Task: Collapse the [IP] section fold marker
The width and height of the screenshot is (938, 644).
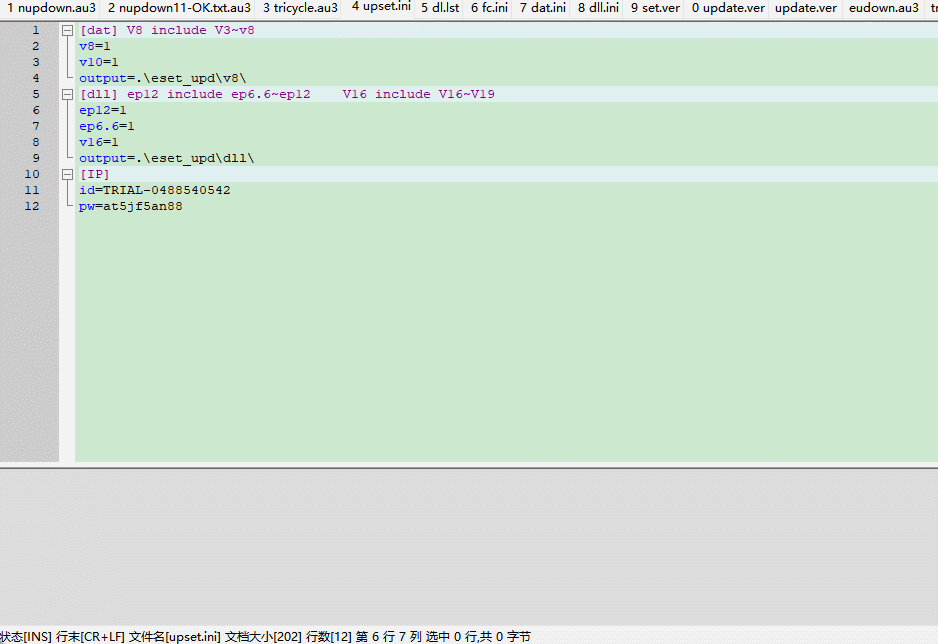Action: (67, 174)
